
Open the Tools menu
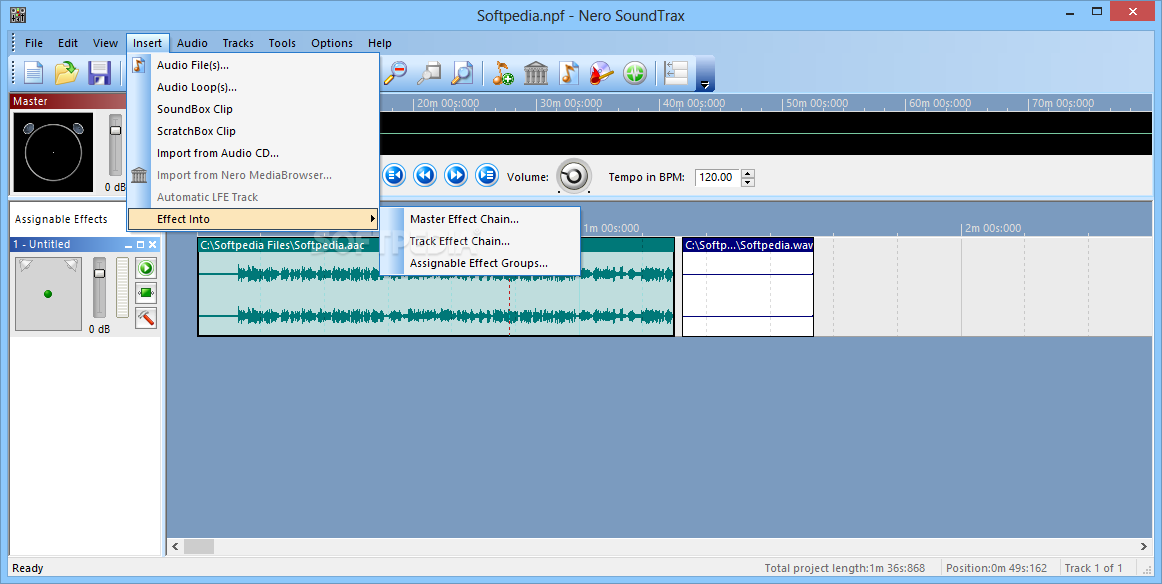(282, 43)
